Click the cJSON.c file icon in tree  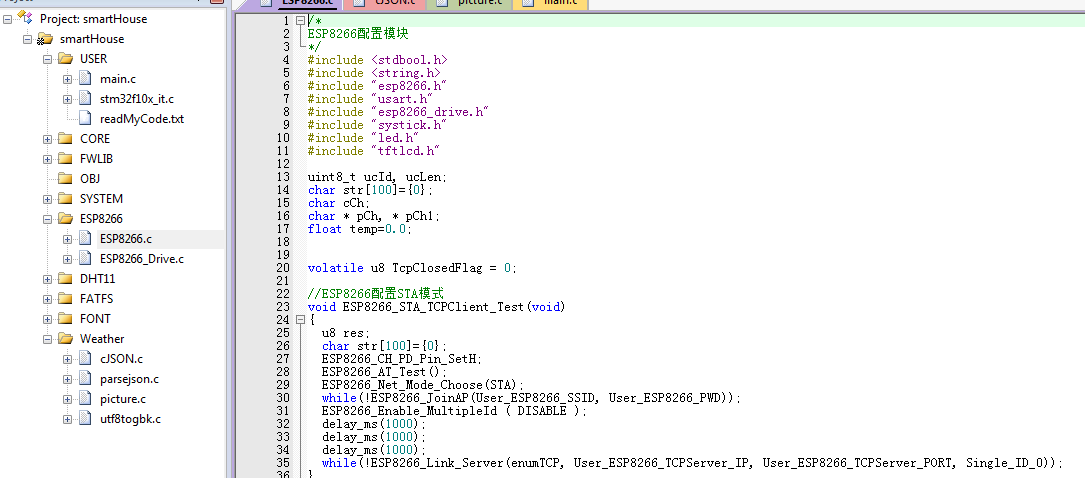(85, 358)
